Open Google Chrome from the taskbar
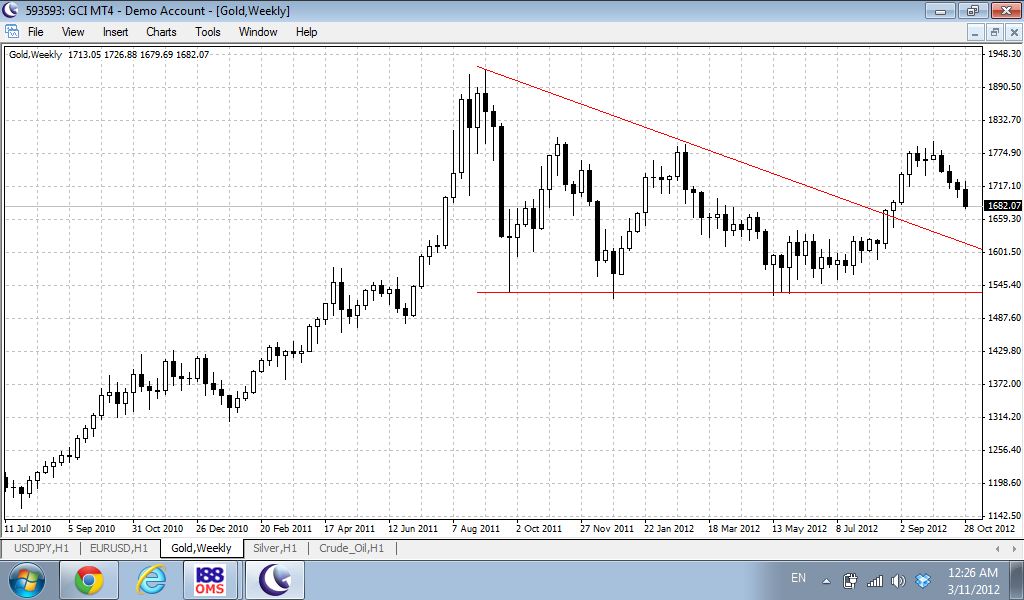Image resolution: width=1024 pixels, height=600 pixels. tap(89, 579)
